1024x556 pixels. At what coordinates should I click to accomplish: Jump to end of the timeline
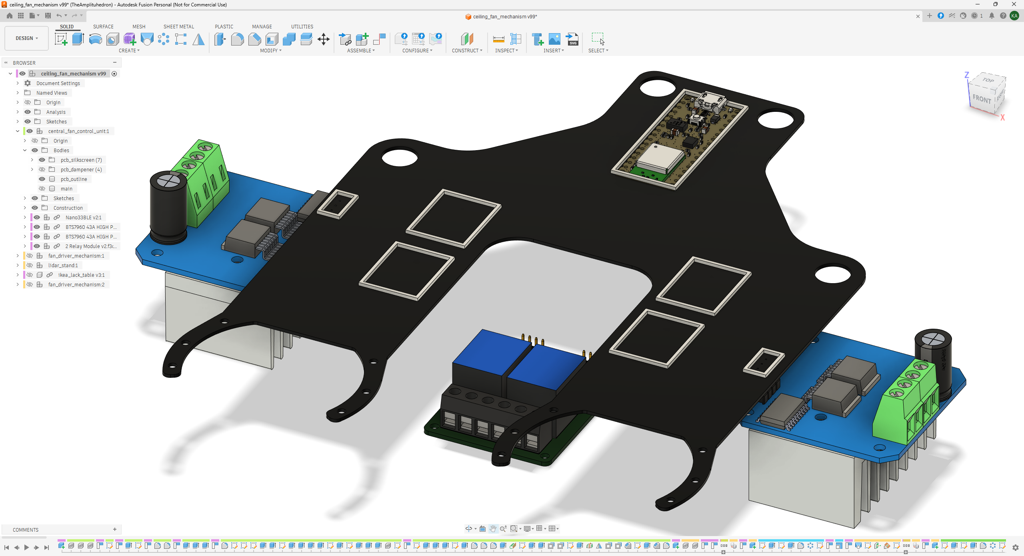(x=46, y=548)
